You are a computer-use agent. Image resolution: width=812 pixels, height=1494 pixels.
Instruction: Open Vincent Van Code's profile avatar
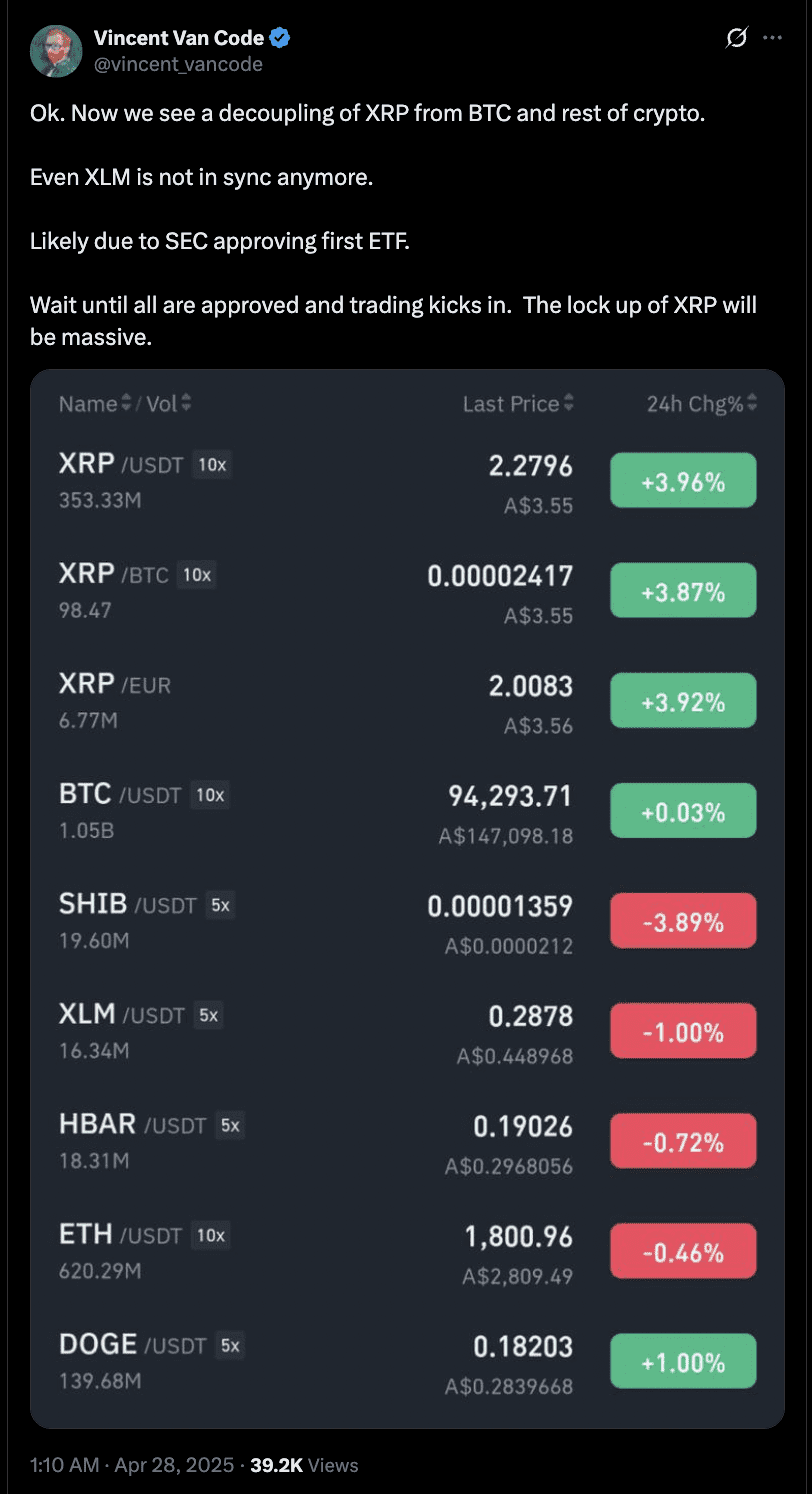click(x=56, y=51)
